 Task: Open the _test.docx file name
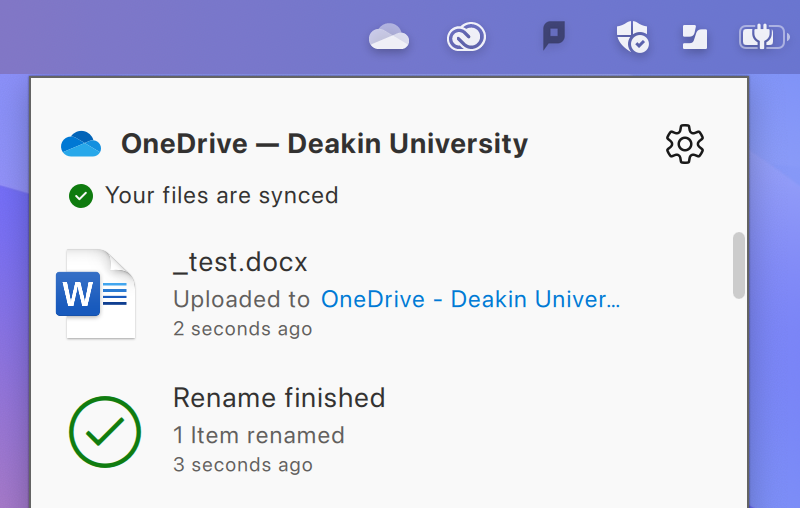240,262
